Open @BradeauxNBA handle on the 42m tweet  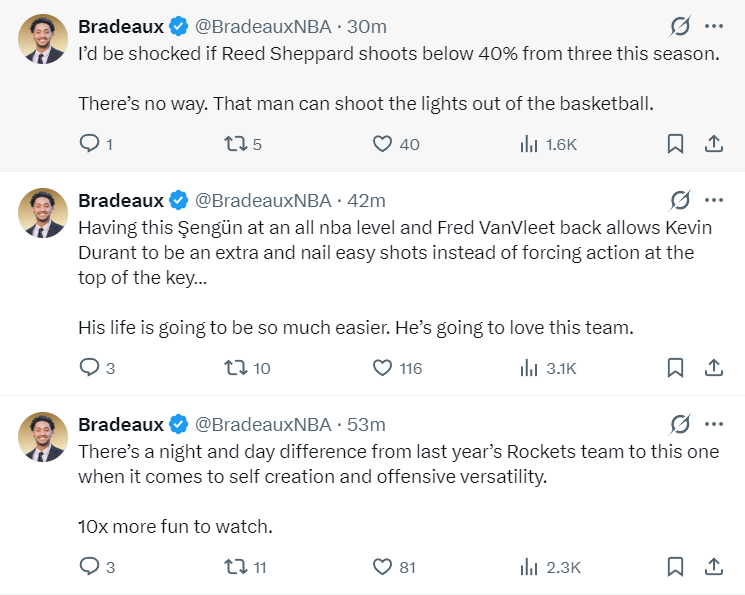[263, 201]
